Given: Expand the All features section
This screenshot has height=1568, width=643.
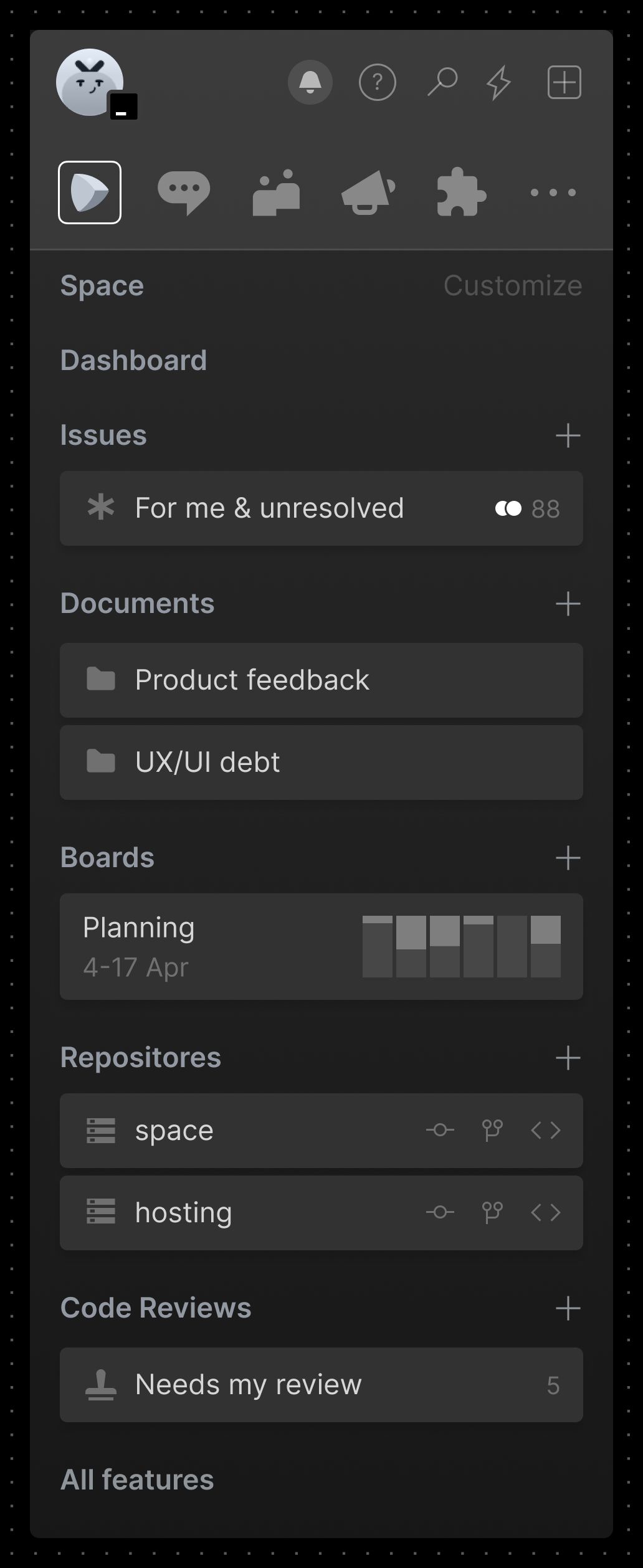Looking at the screenshot, I should 137,1480.
